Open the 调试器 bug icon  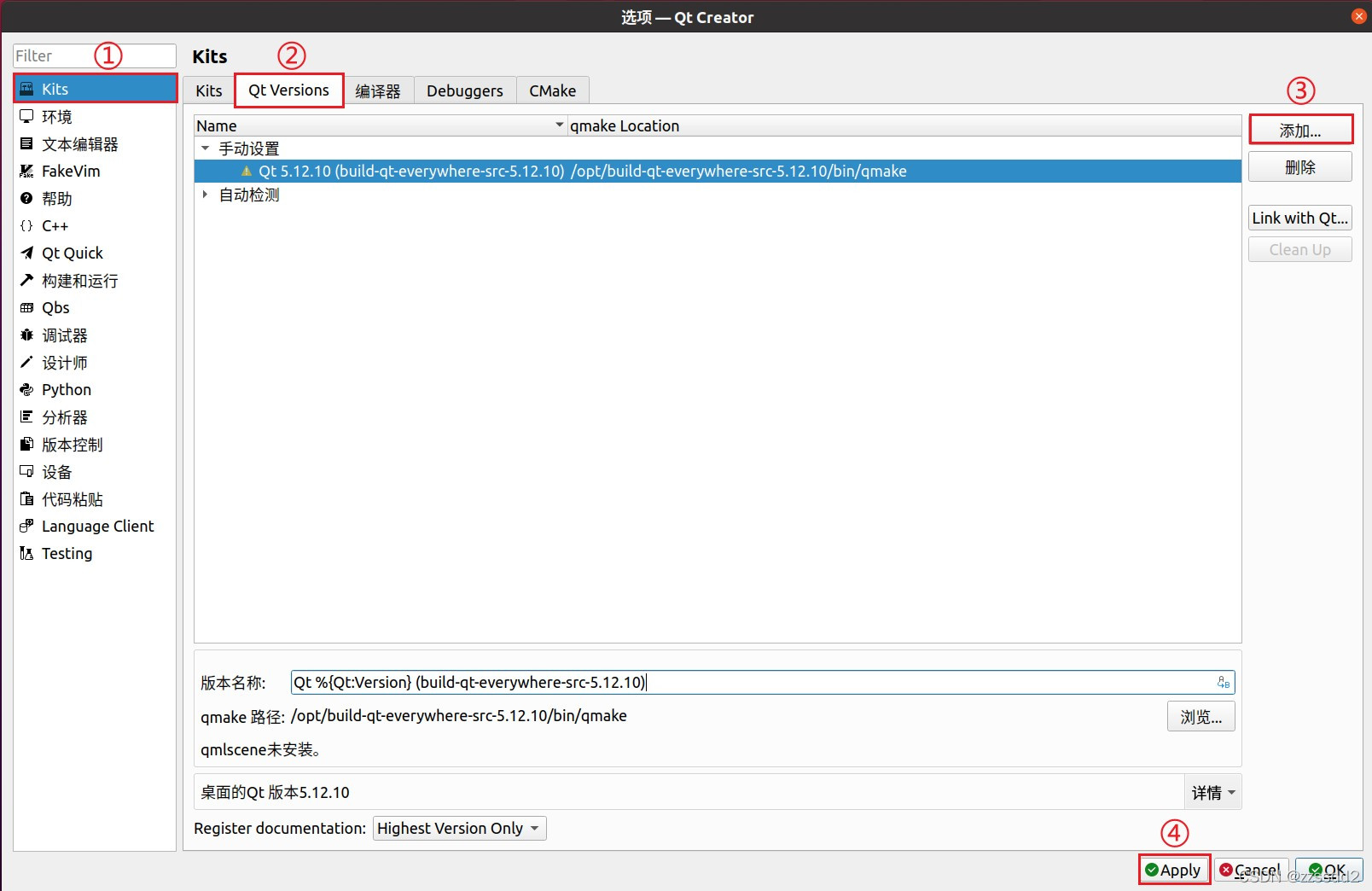[x=26, y=335]
